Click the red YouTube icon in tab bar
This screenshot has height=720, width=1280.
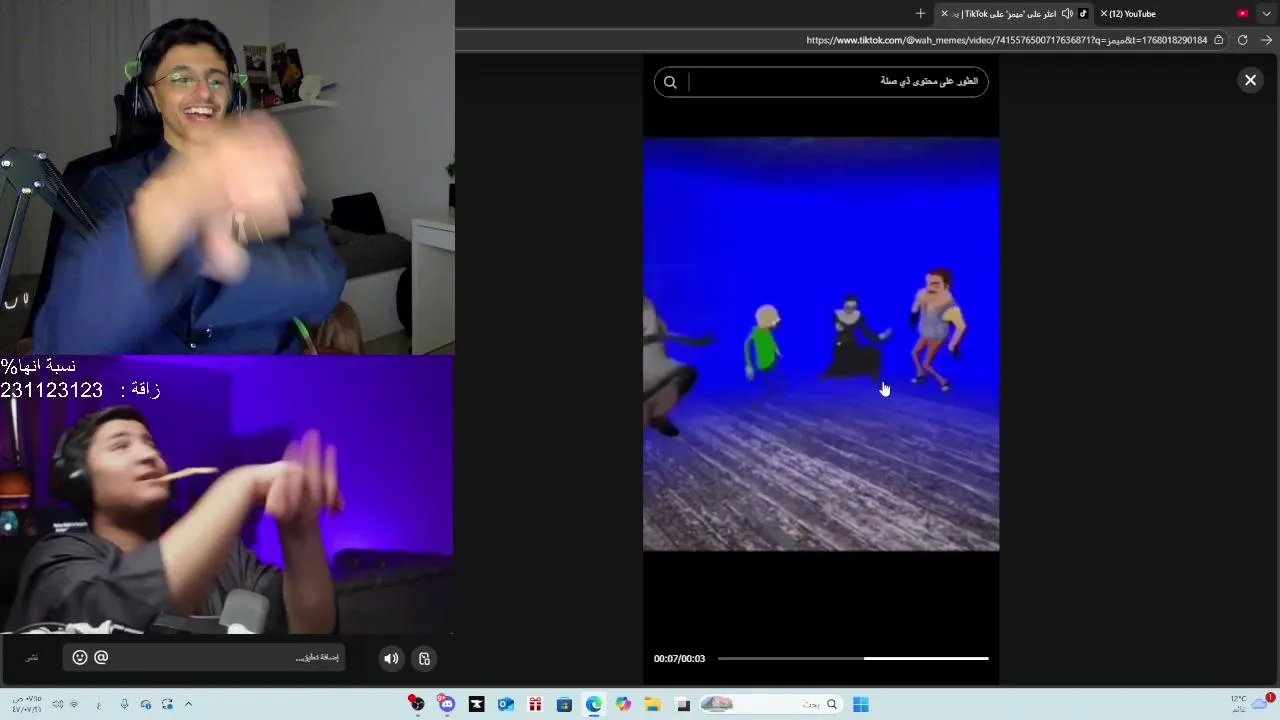(1243, 14)
